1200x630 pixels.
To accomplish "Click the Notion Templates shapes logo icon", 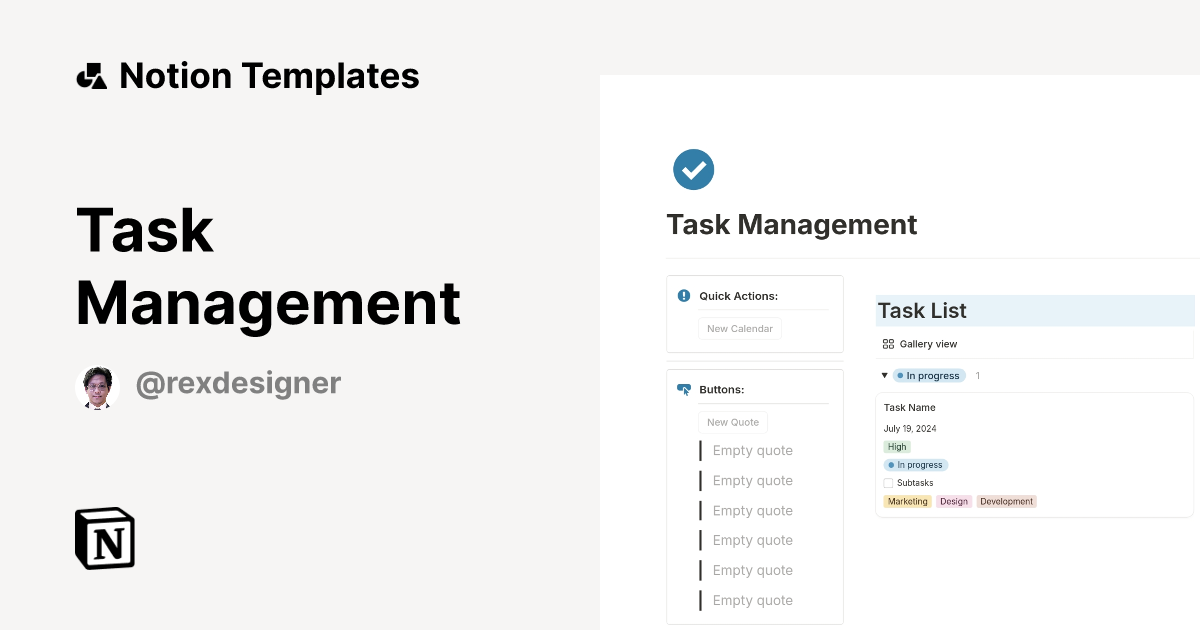I will (91, 75).
